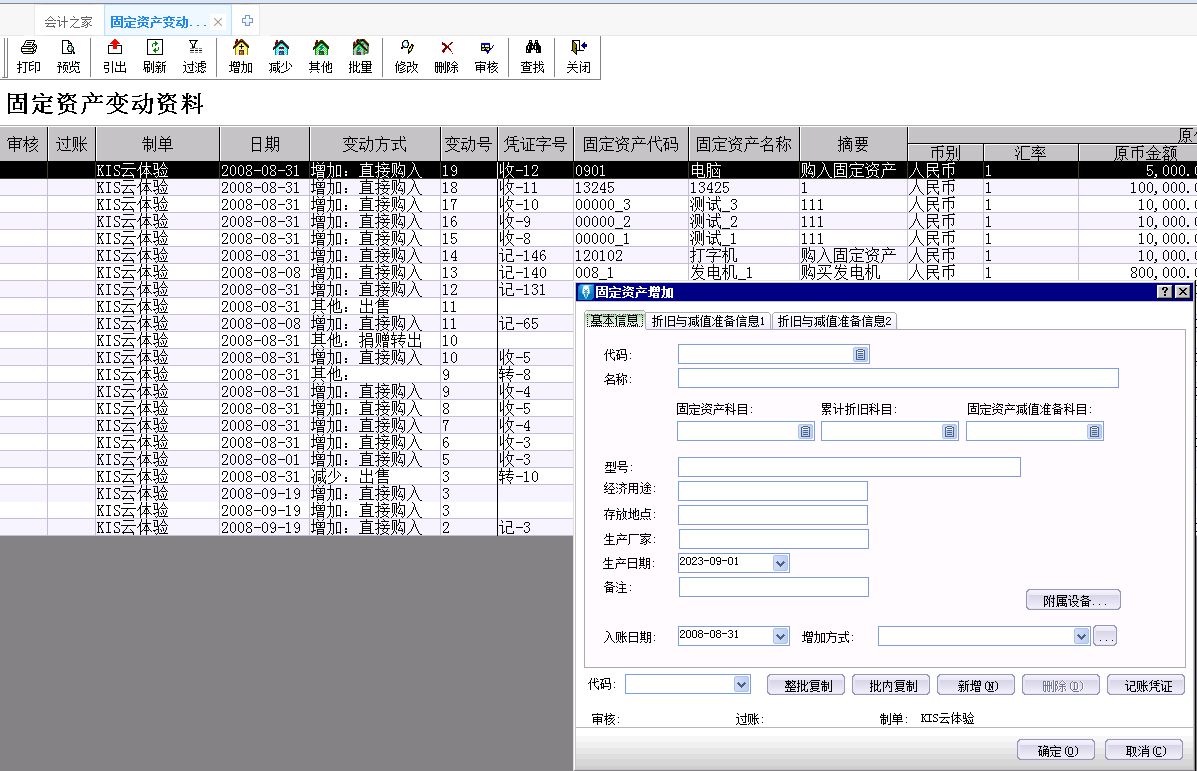Viewport: 1197px width, 771px height.
Task: Click the 引出 export icon
Action: coord(115,57)
